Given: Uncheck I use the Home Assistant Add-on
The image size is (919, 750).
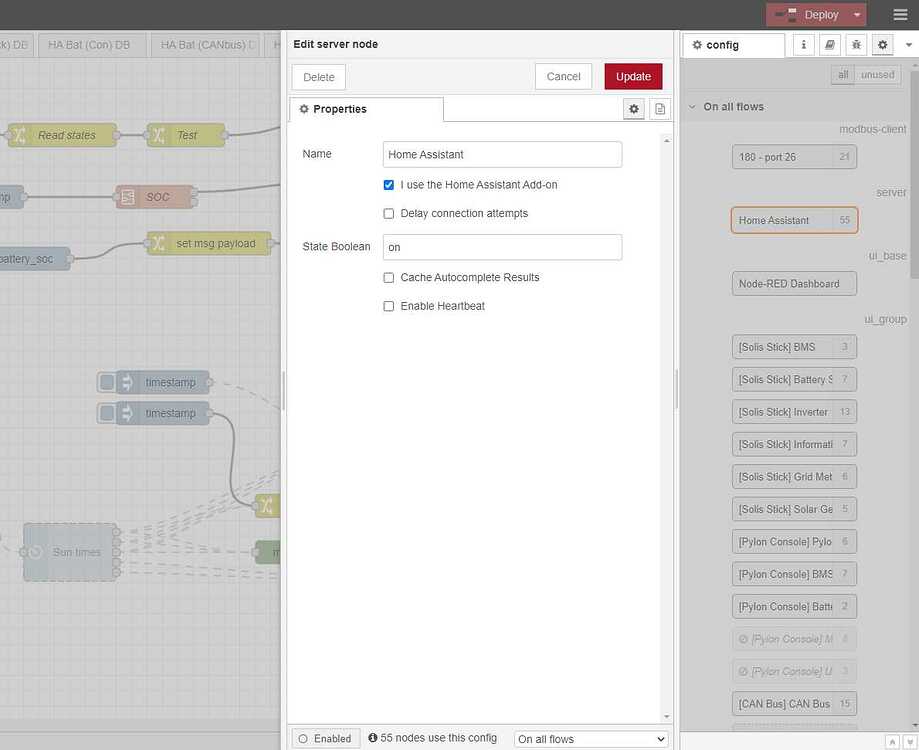Looking at the screenshot, I should coord(389,185).
